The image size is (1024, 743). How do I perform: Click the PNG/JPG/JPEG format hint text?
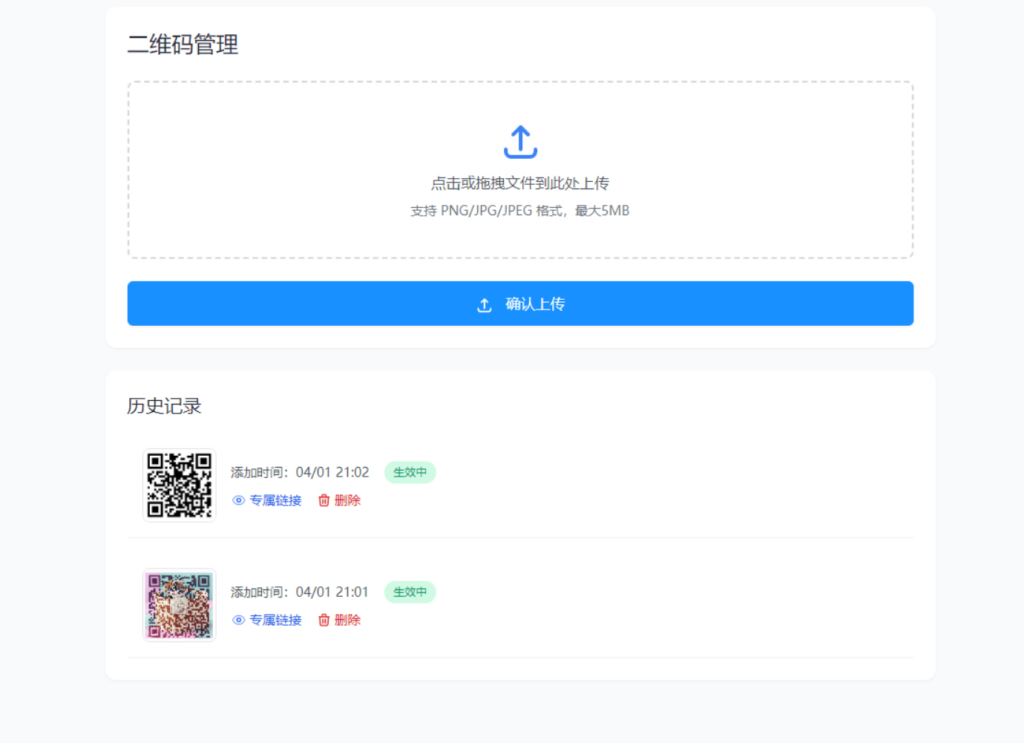[520, 211]
